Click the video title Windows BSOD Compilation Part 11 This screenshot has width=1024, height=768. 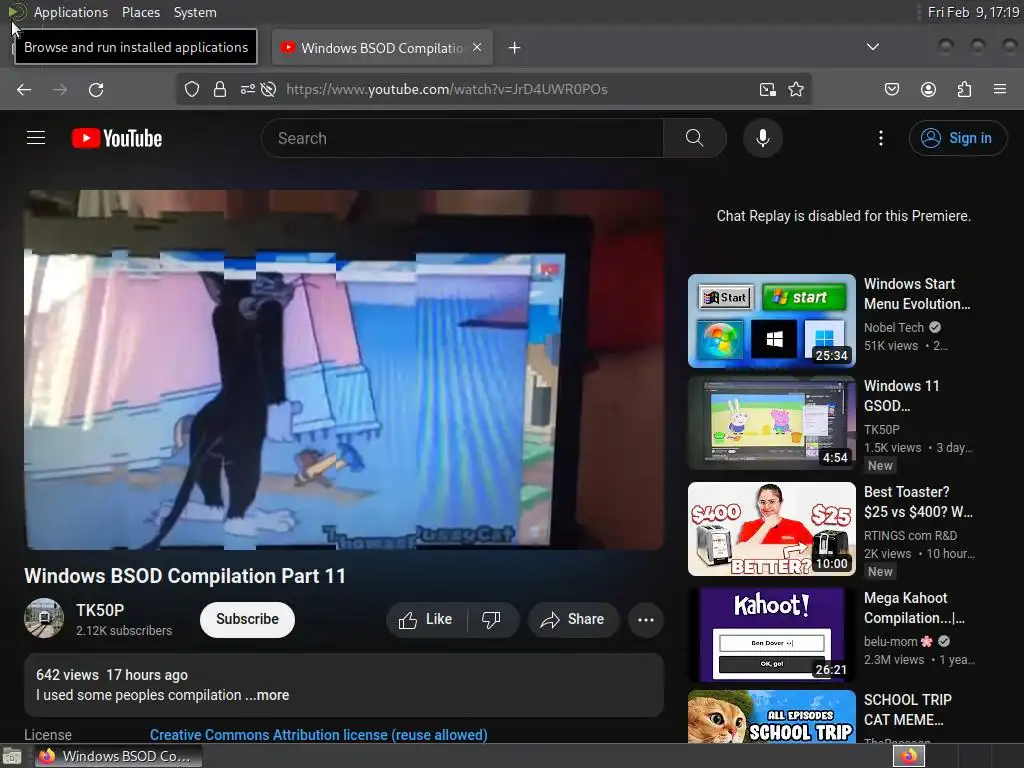point(185,575)
